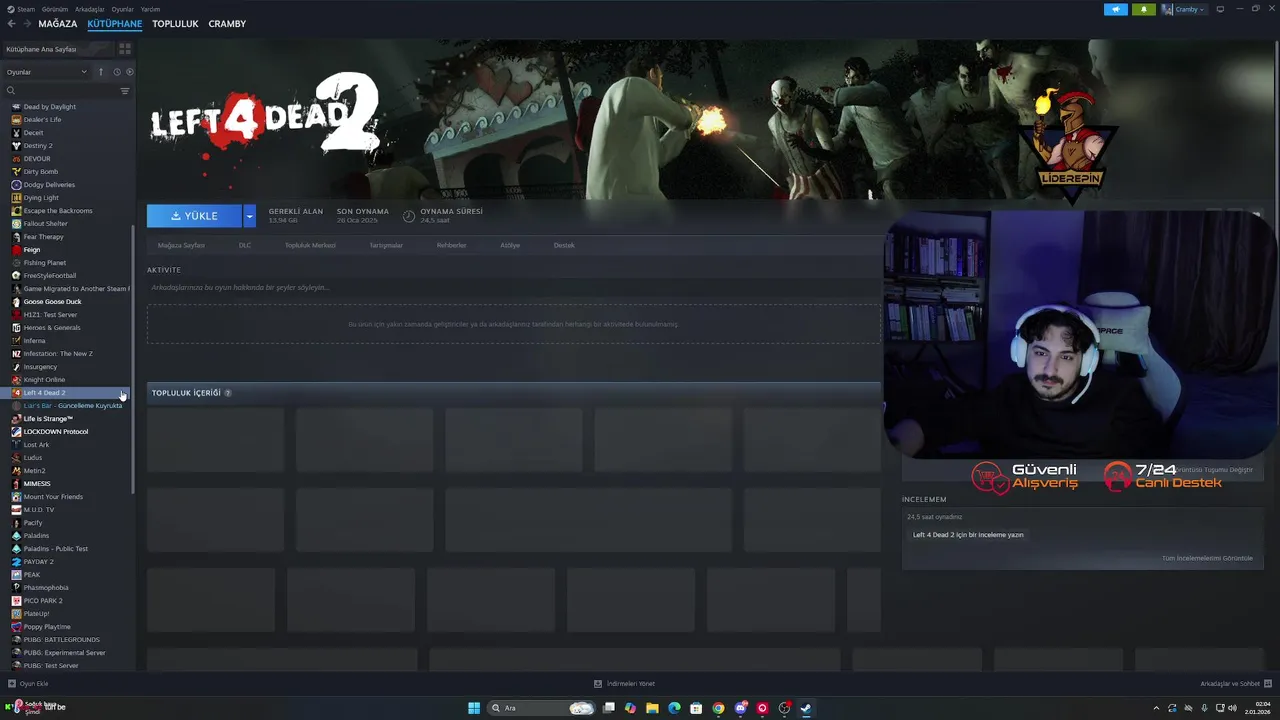Click the forward navigation arrow
Screen dimensions: 1280x720
(x=25, y=23)
